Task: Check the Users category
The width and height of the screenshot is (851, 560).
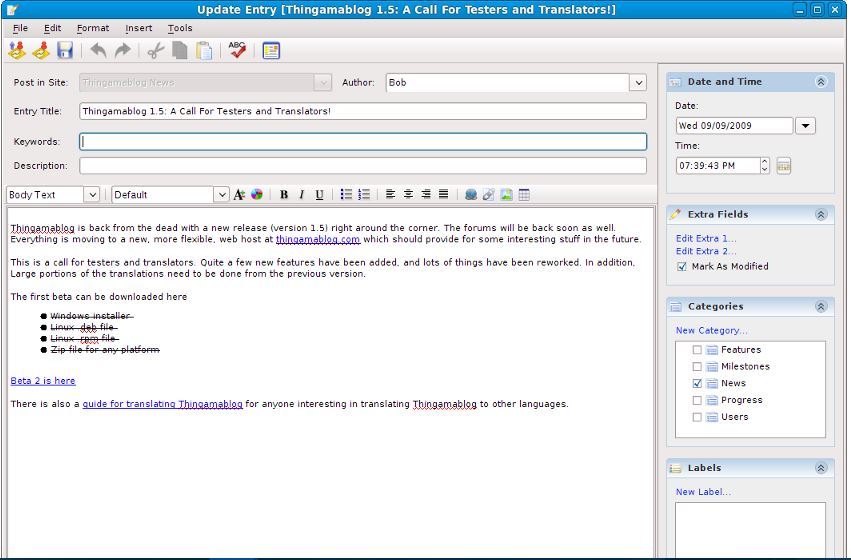Action: (697, 417)
